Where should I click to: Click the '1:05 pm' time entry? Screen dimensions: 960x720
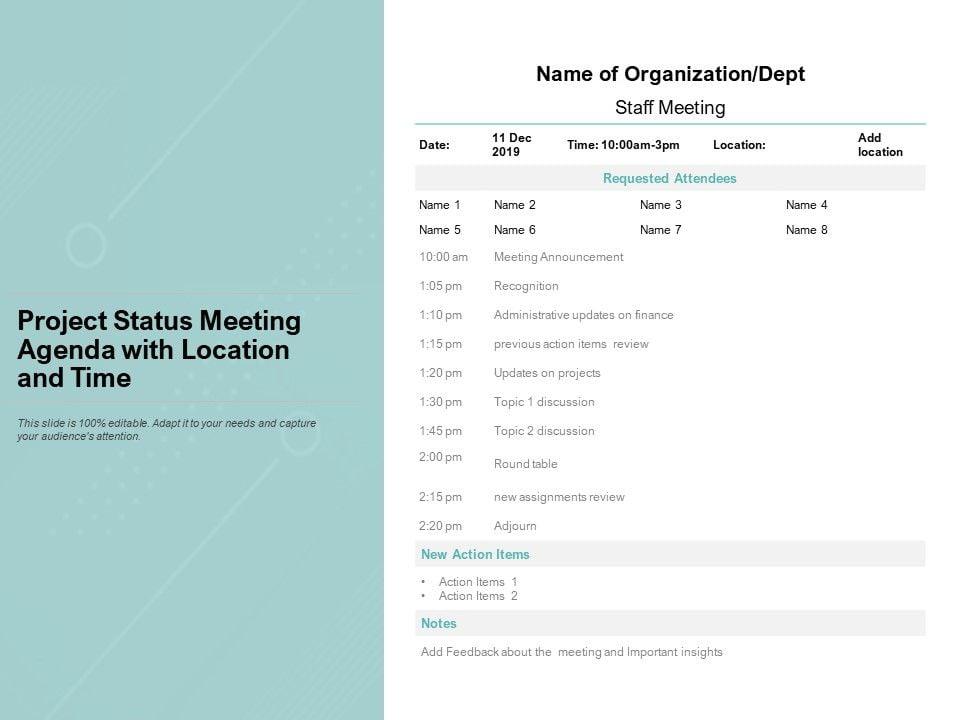440,286
